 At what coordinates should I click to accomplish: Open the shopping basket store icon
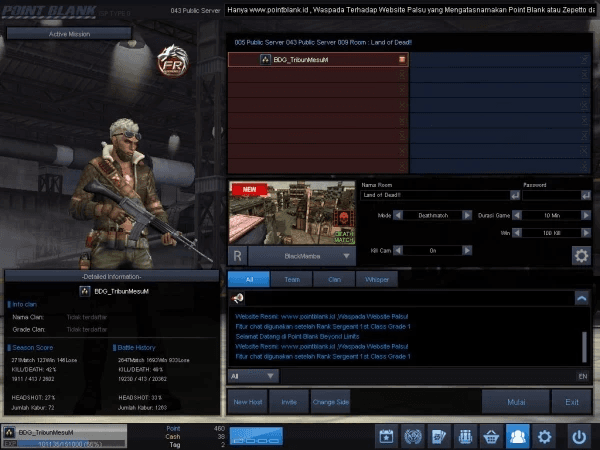point(491,436)
